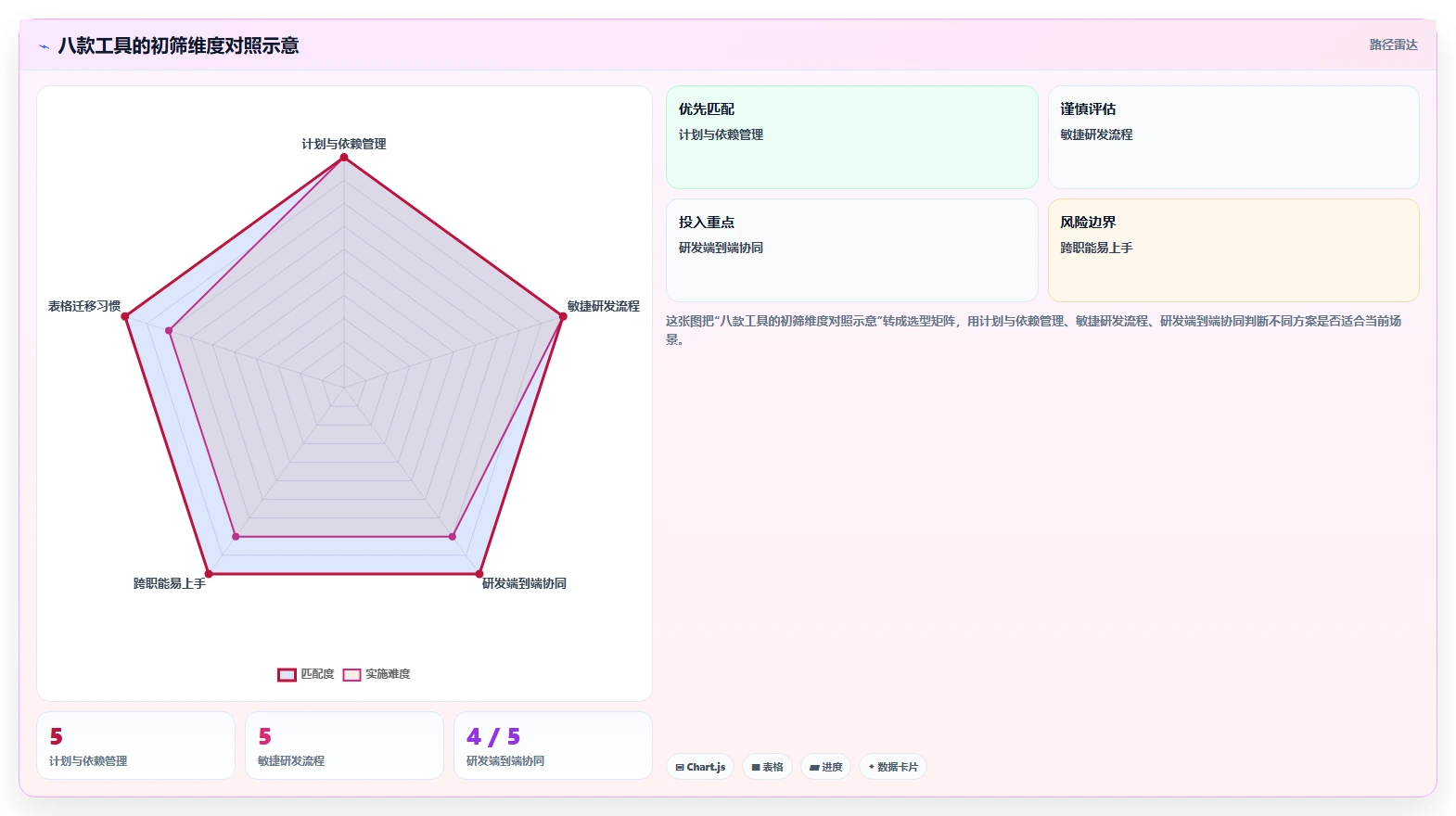
Task: Click the 表格迁移习惯 radar axis label
Action: click(x=84, y=306)
